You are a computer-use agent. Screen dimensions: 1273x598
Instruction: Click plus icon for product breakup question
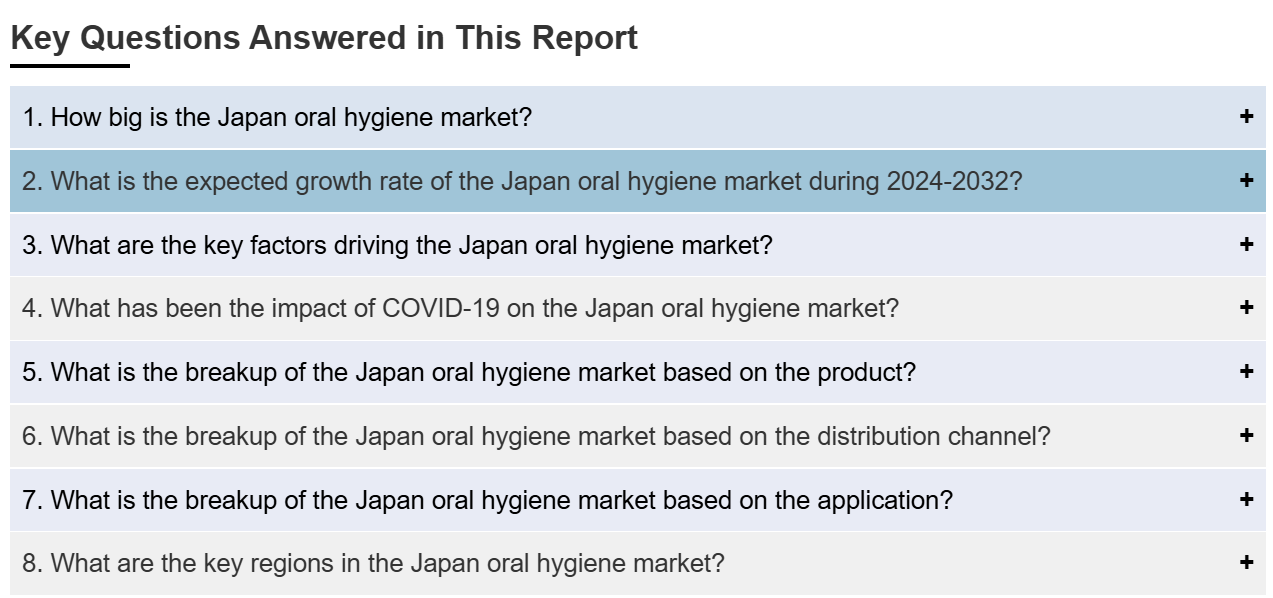(x=1246, y=371)
